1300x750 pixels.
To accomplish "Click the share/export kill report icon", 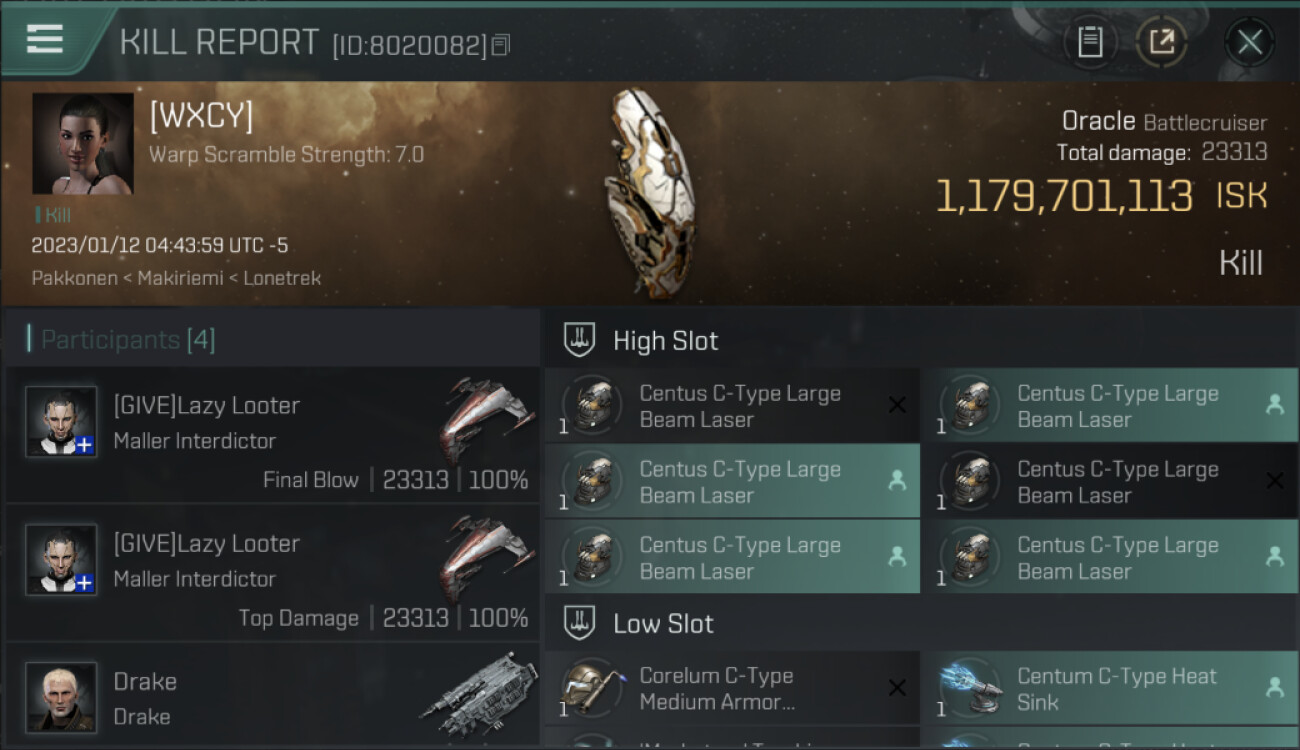I will point(1162,42).
